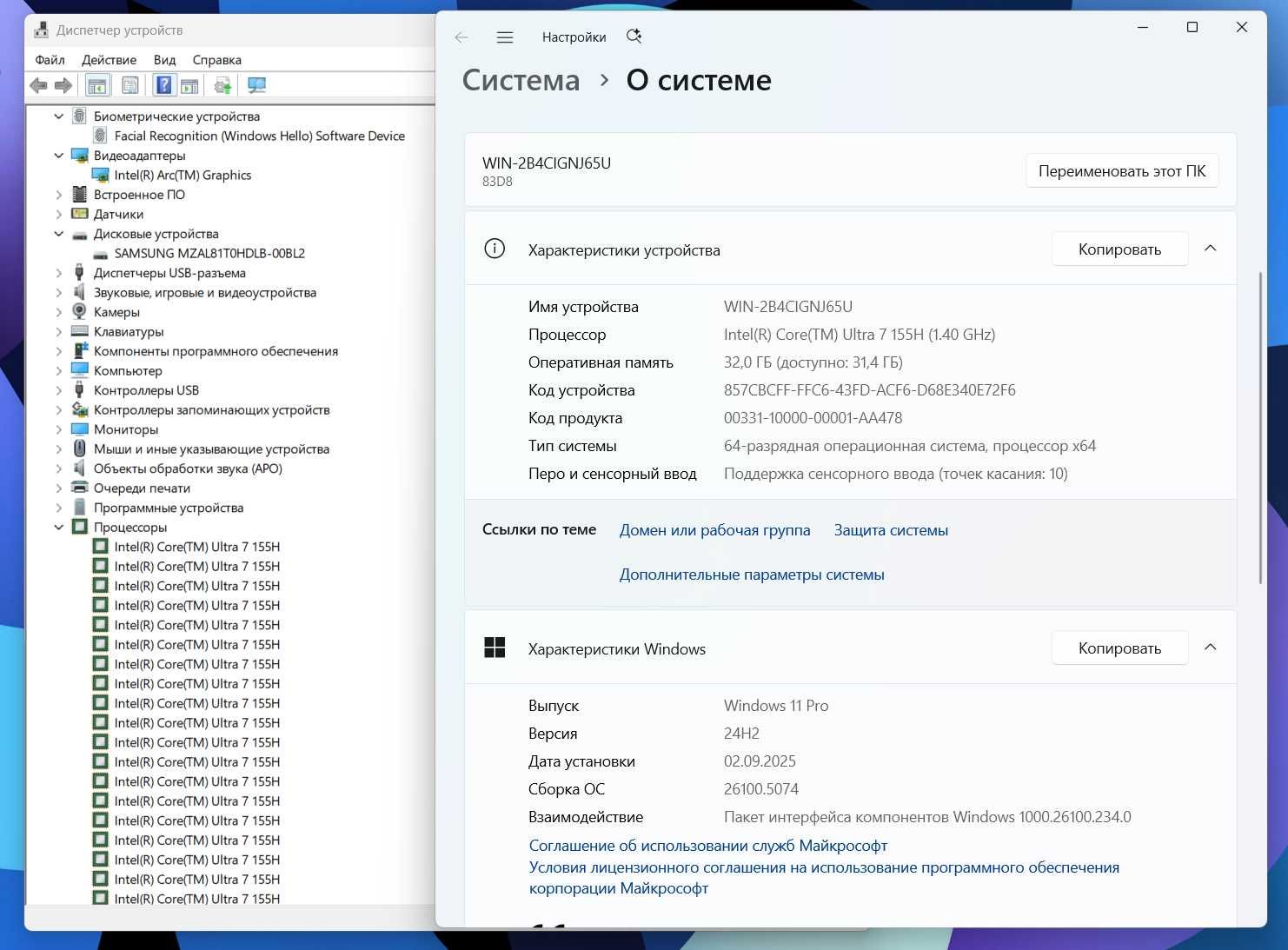This screenshot has width=1288, height=950.
Task: Click the Device Manager title bar icon
Action: 41,30
